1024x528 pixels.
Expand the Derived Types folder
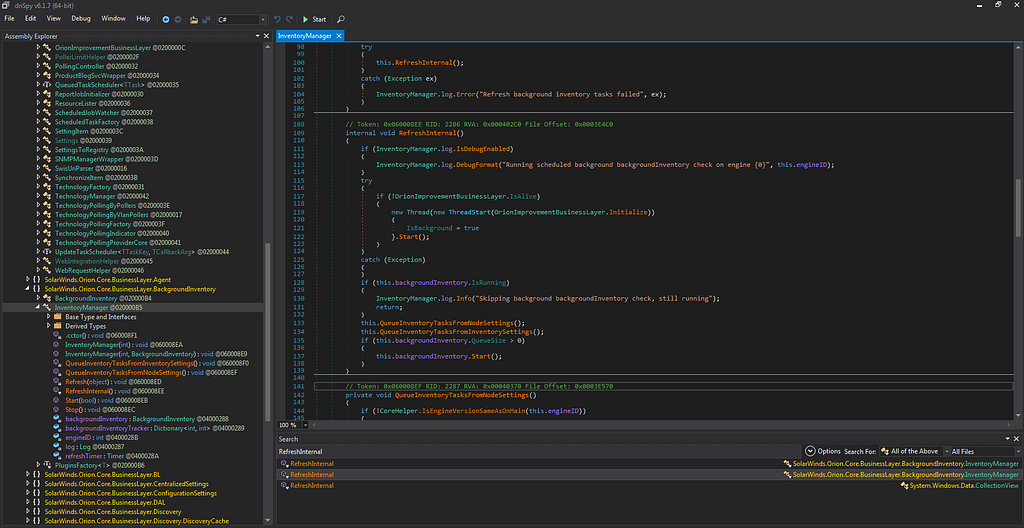point(48,325)
